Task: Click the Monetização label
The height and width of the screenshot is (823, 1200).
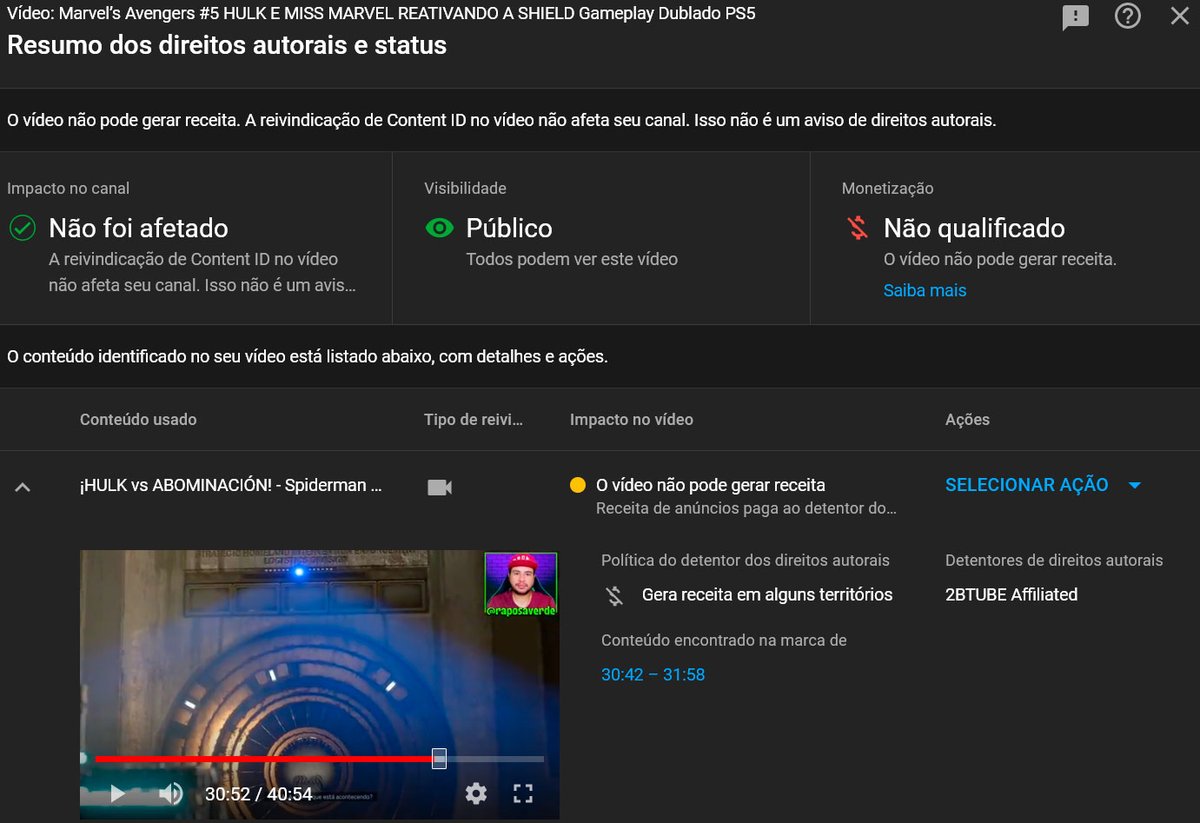Action: click(888, 188)
